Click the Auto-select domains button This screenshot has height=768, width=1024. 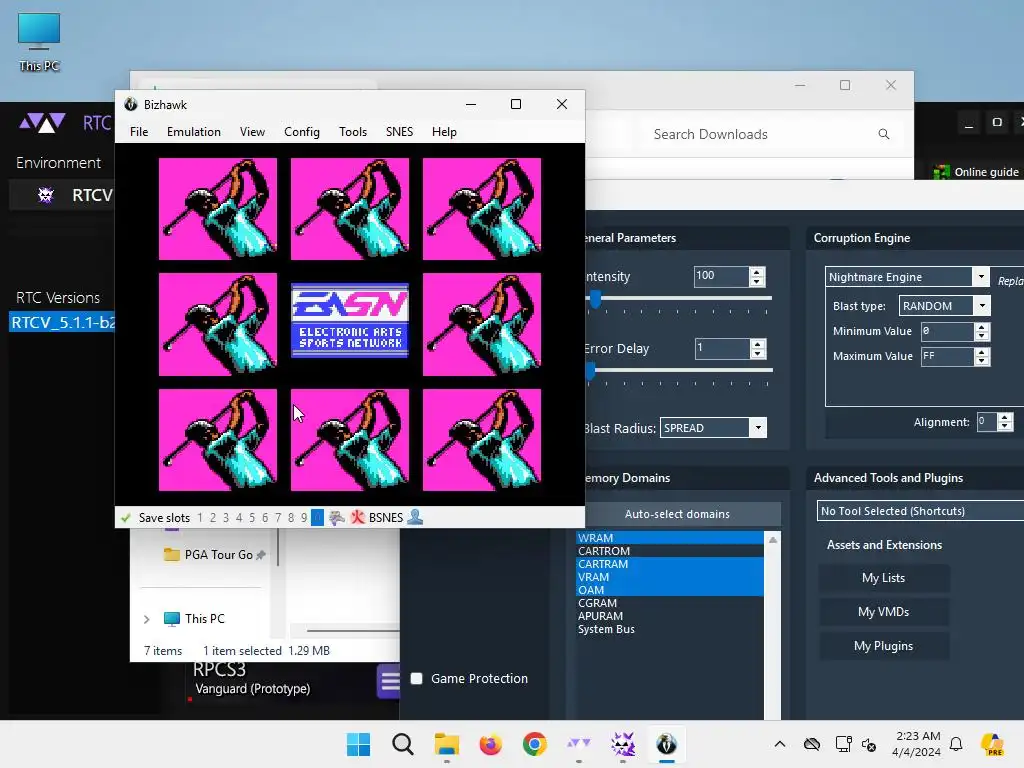(677, 514)
